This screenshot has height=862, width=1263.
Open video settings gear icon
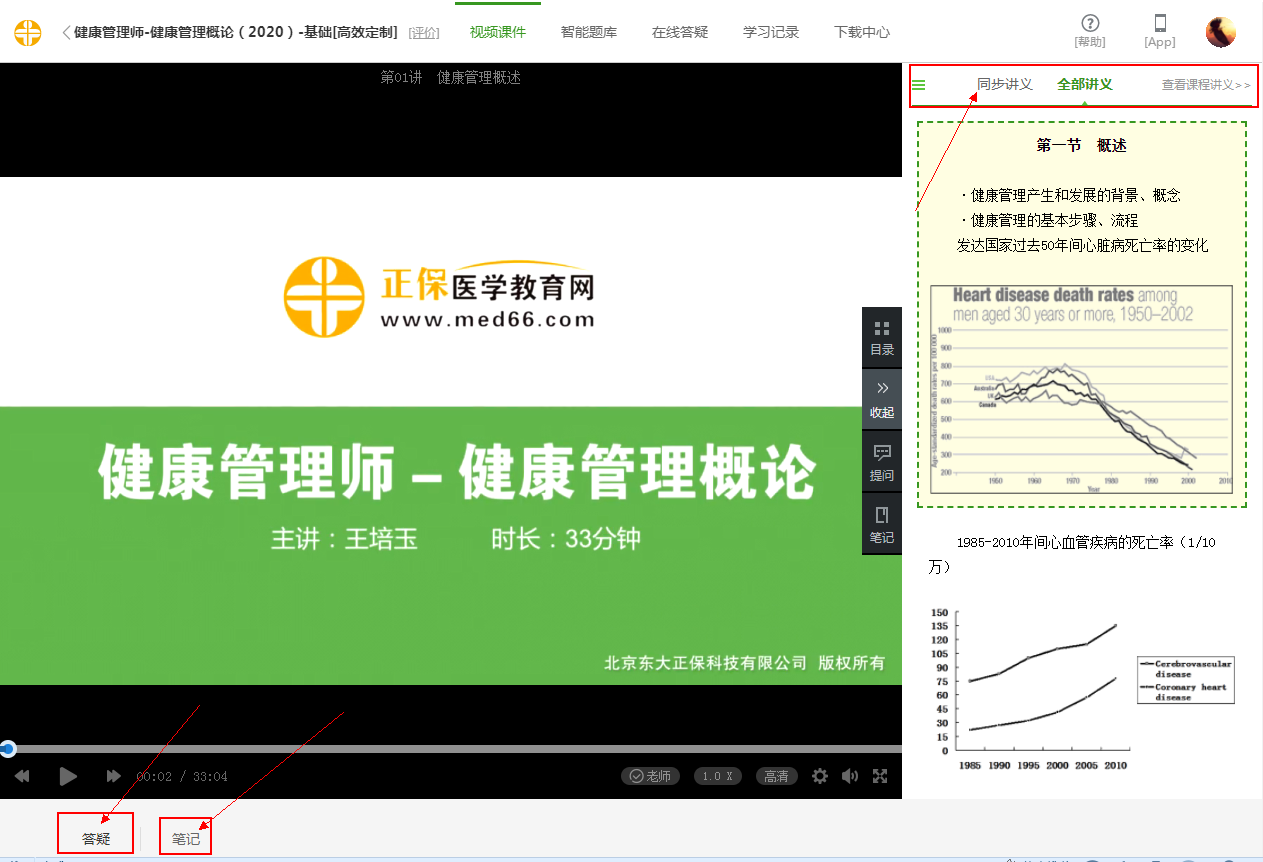pos(820,776)
